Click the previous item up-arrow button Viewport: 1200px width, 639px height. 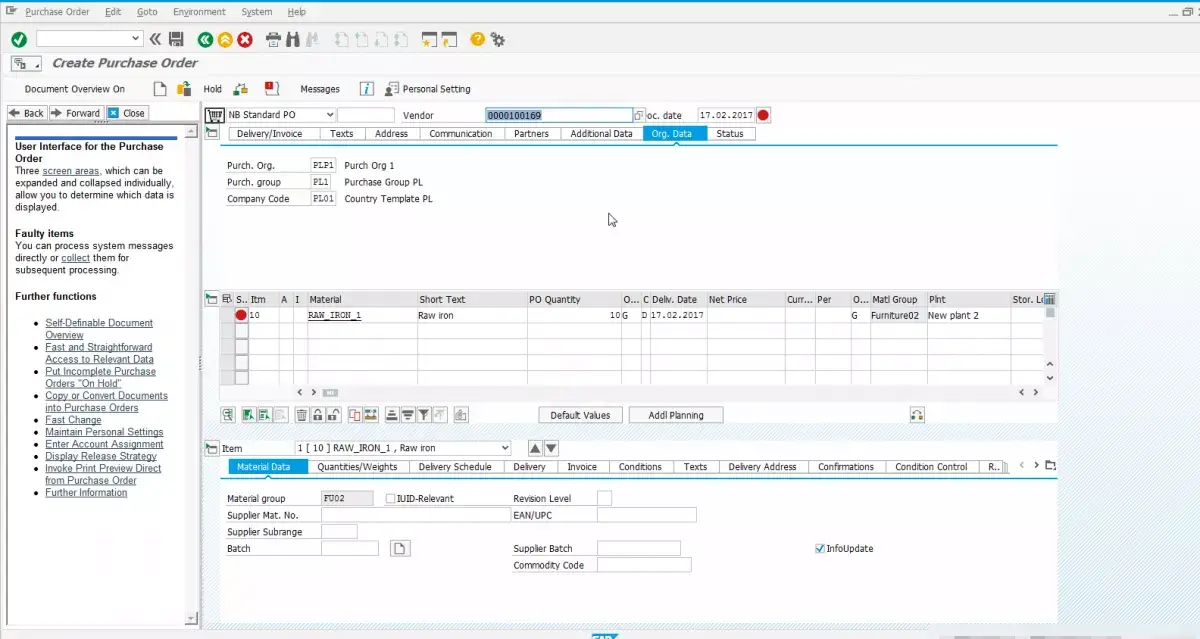coord(535,448)
